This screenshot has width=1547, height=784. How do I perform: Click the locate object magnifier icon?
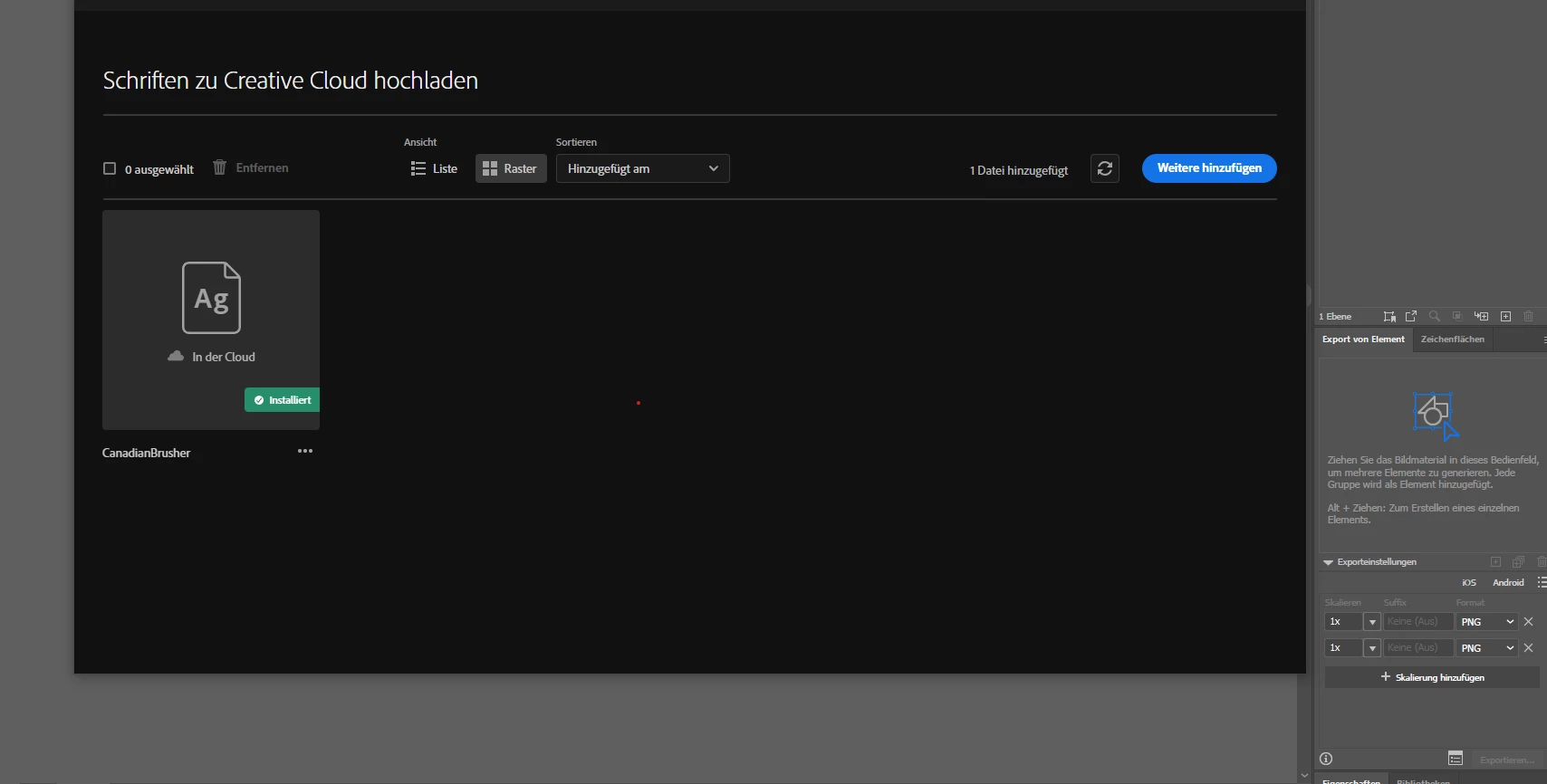pyautogui.click(x=1434, y=316)
